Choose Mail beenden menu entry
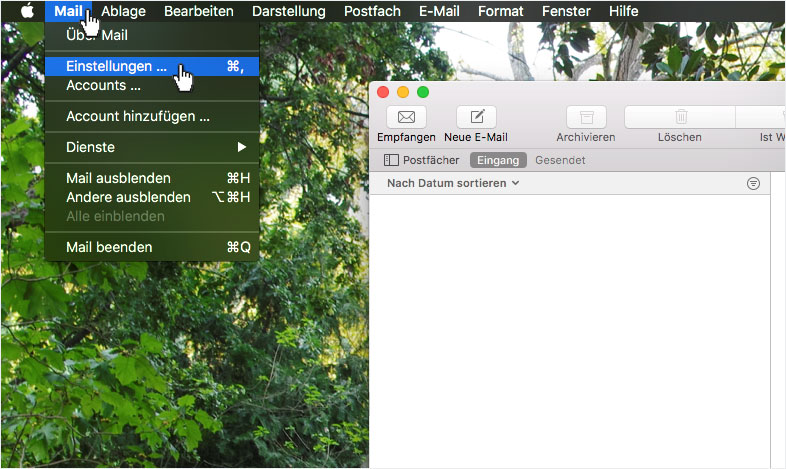 tap(152, 247)
